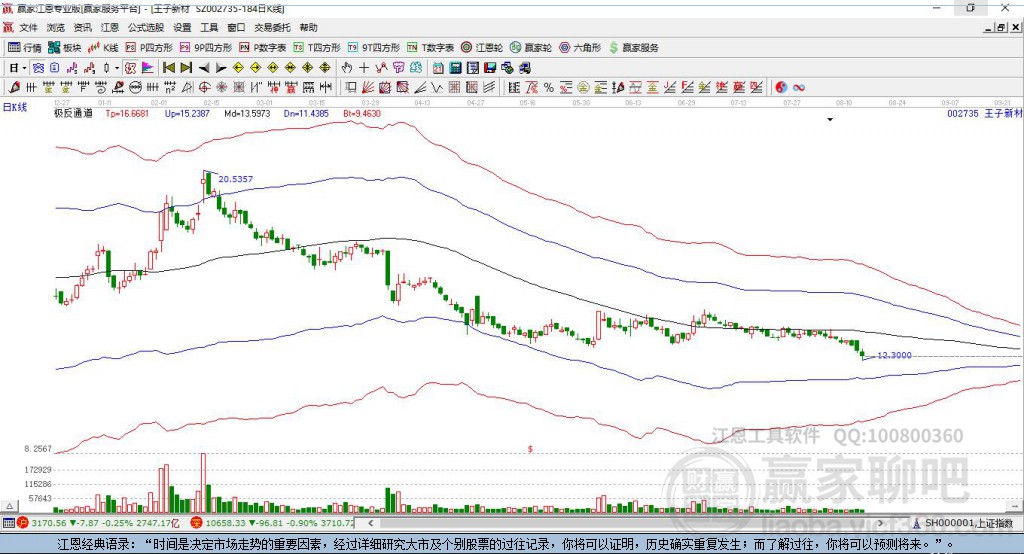
Task: Select the red crosshair circle tool
Action: [x=205, y=88]
